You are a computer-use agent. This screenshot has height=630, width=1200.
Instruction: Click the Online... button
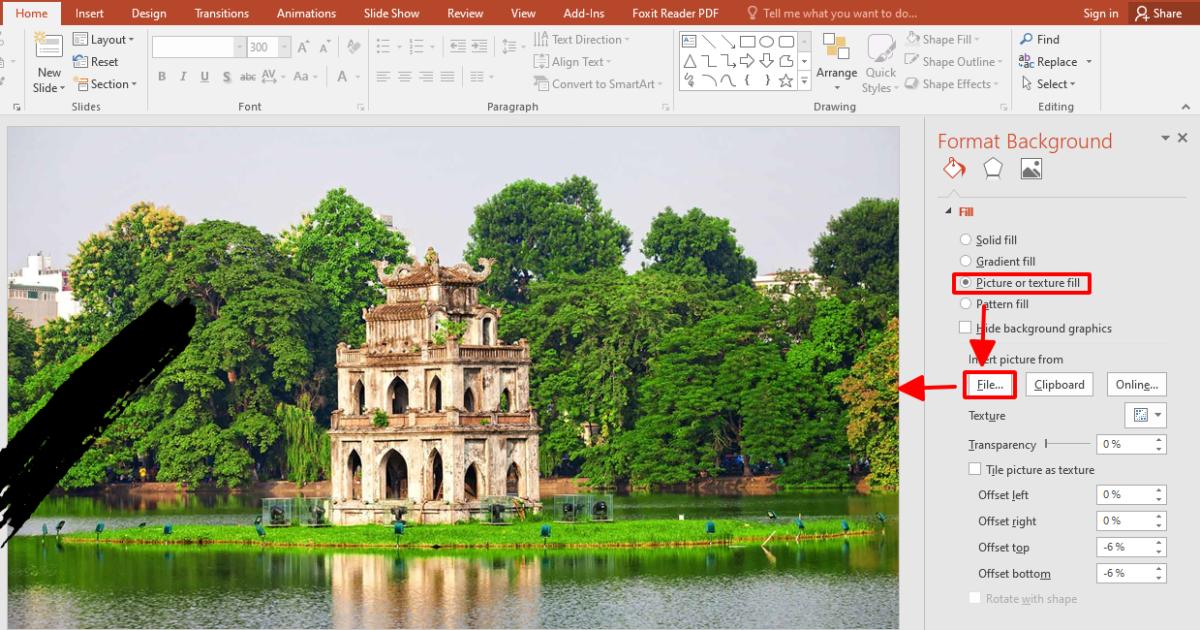[1138, 384]
